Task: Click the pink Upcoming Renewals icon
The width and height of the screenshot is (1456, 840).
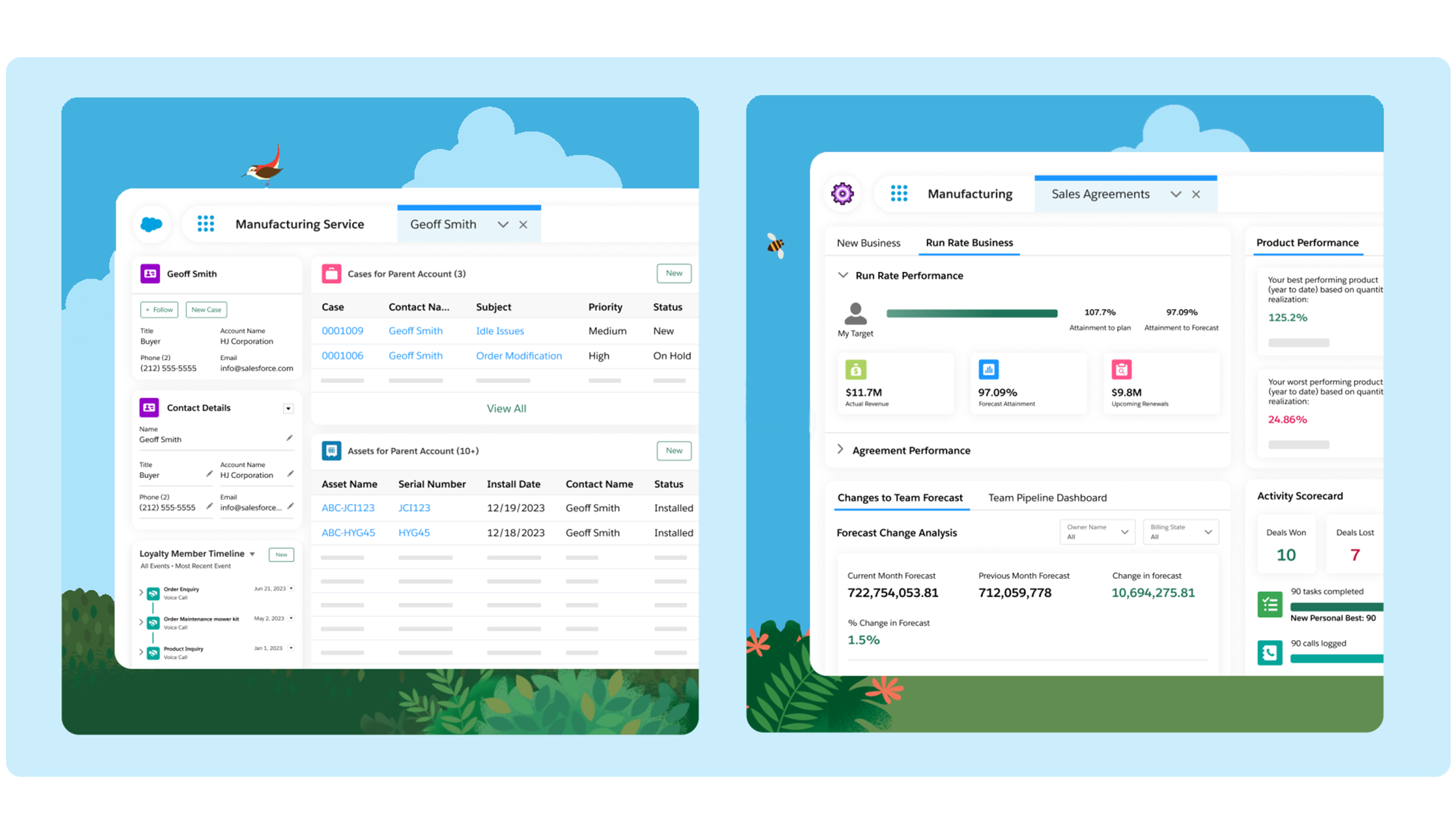Action: 1121,369
